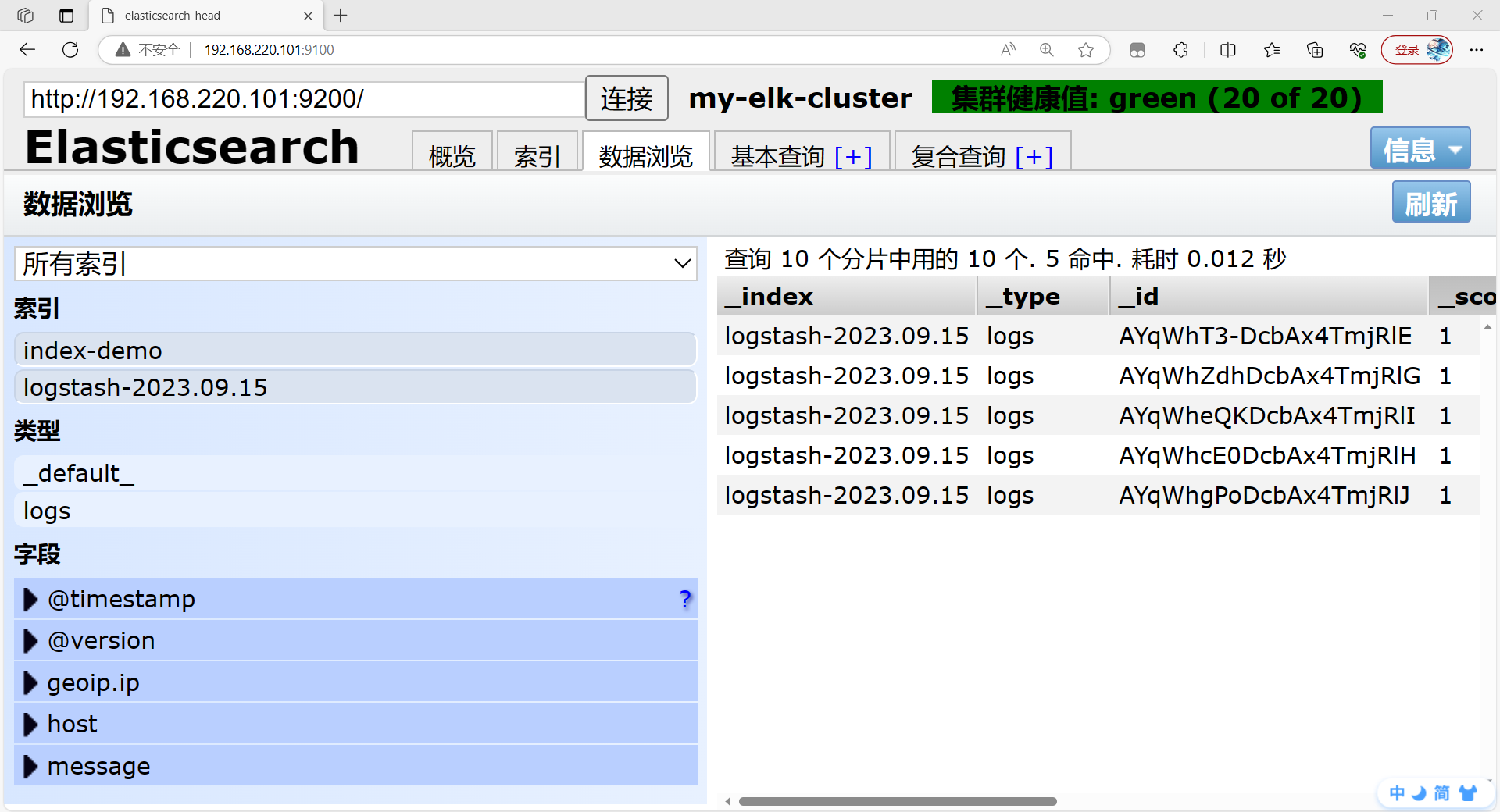Open the workspaces icon at top left
Image resolution: width=1500 pixels, height=812 pixels.
[25, 16]
